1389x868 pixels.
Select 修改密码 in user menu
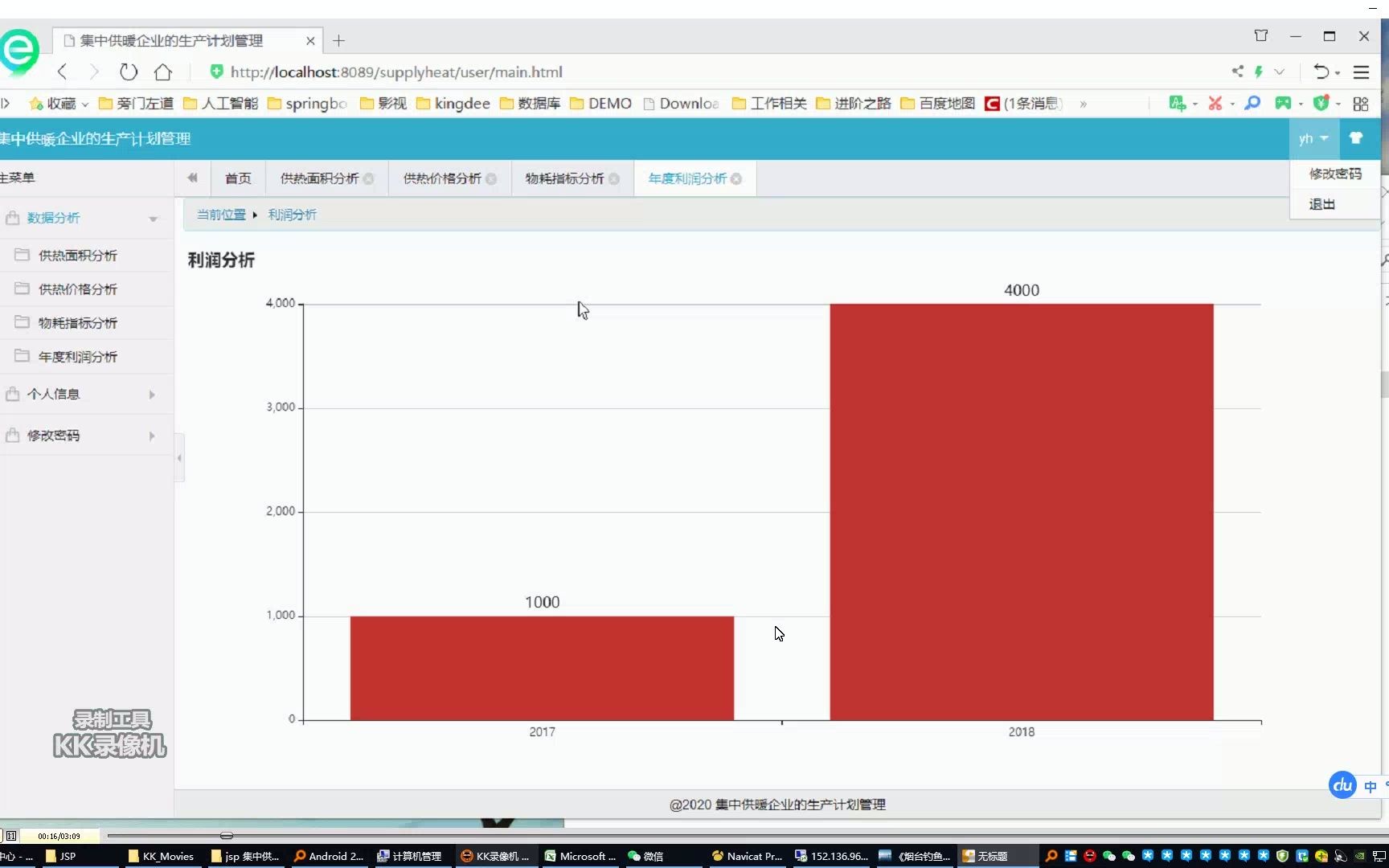[x=1335, y=174]
